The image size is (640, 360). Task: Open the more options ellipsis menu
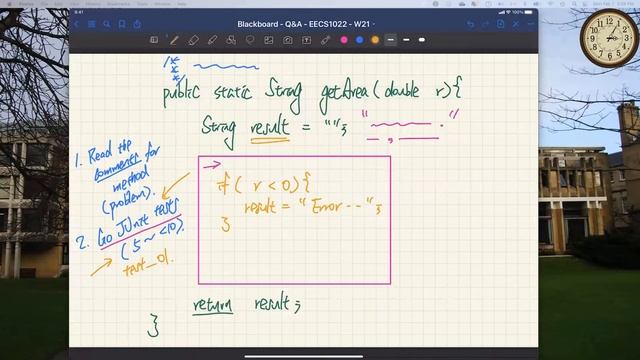(531, 24)
